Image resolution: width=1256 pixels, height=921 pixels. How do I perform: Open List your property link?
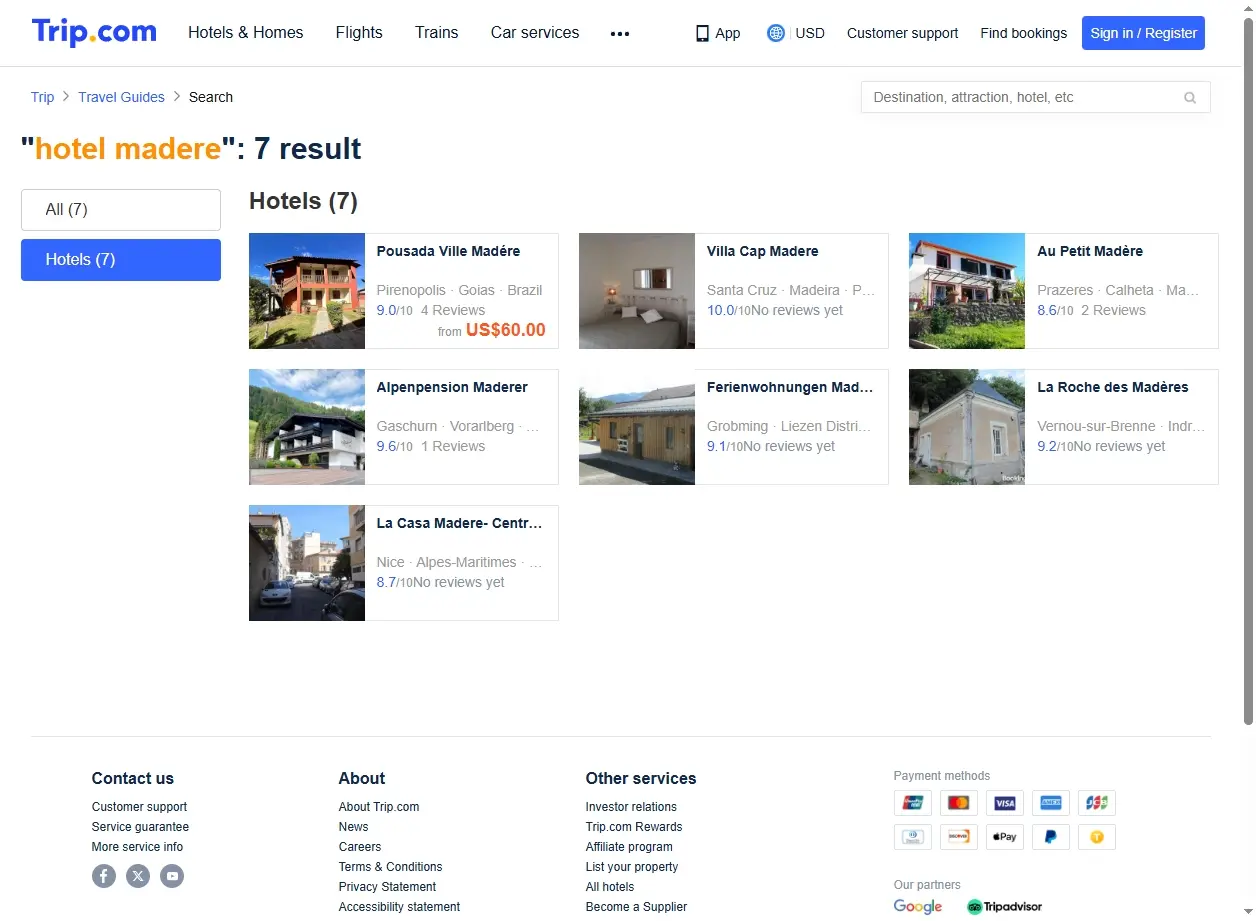(632, 867)
